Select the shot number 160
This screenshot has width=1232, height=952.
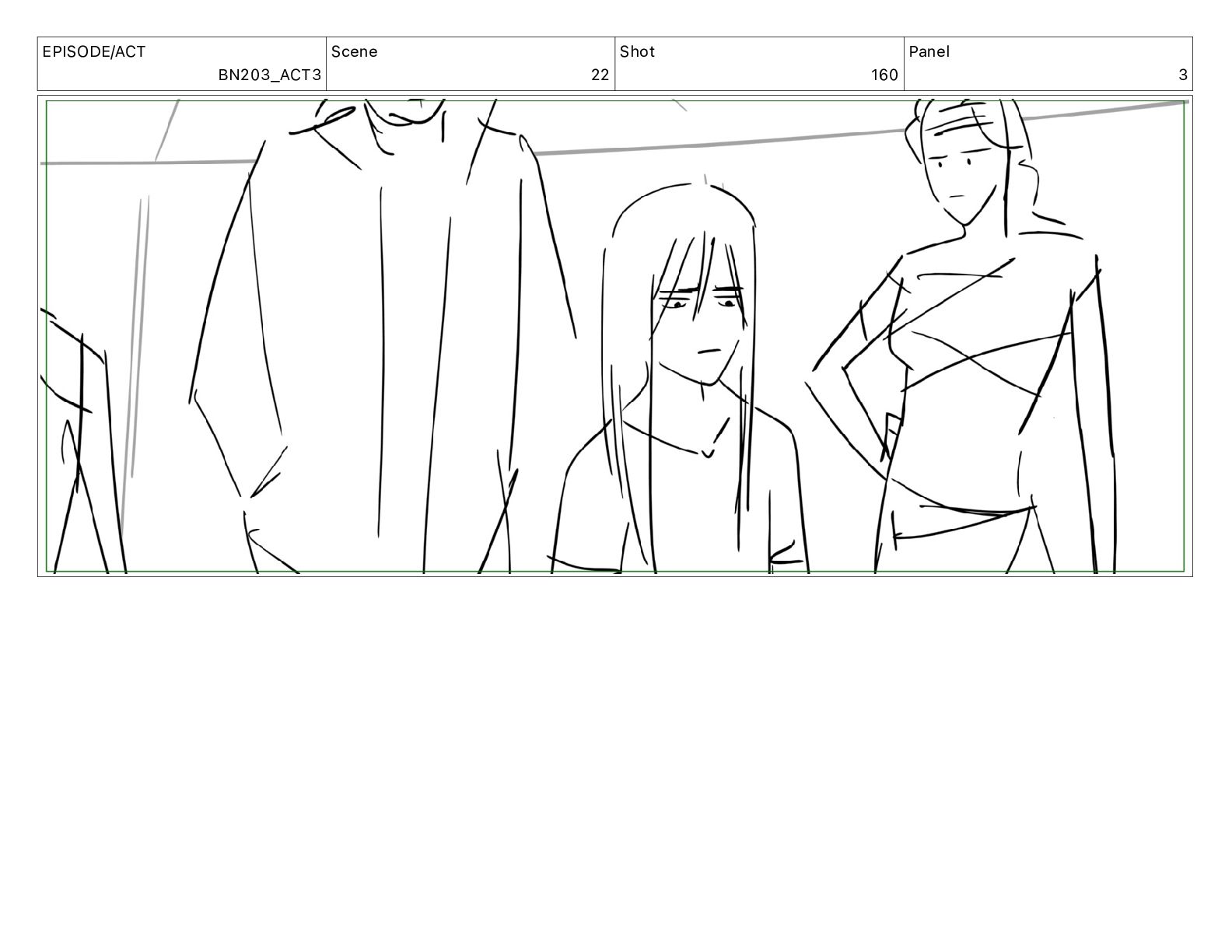(884, 75)
